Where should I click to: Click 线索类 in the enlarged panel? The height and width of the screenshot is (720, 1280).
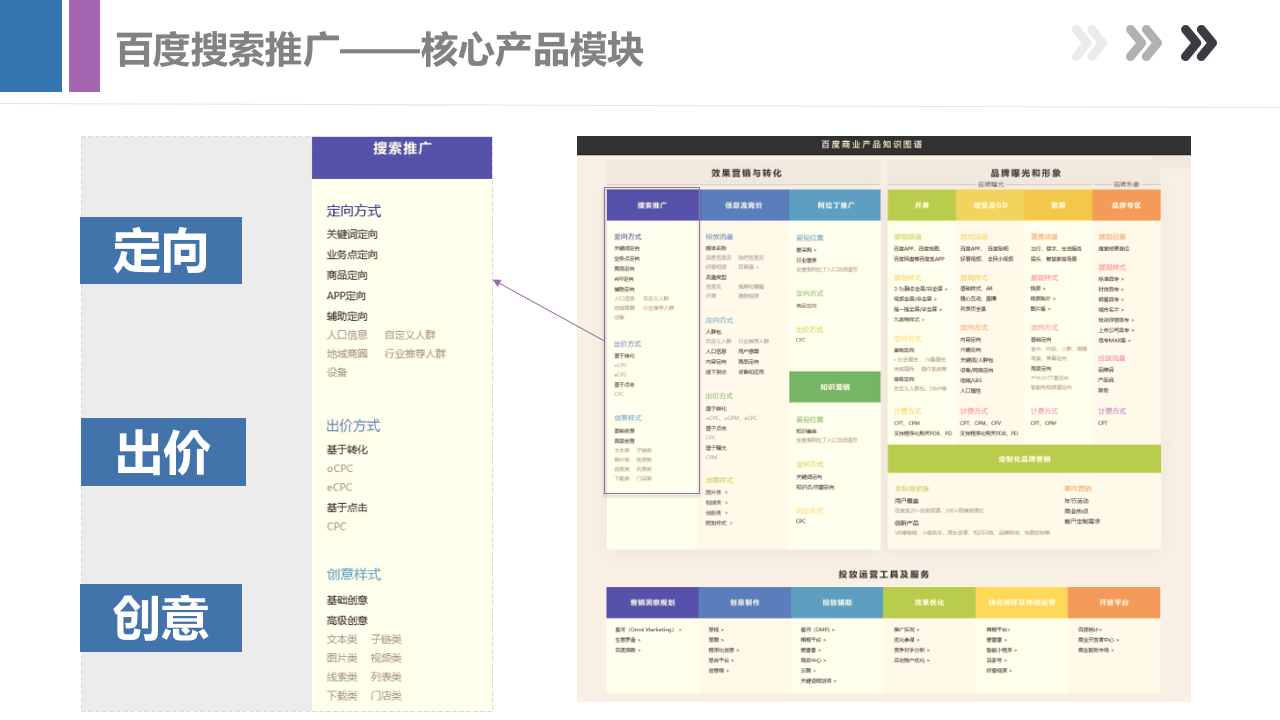[342, 677]
